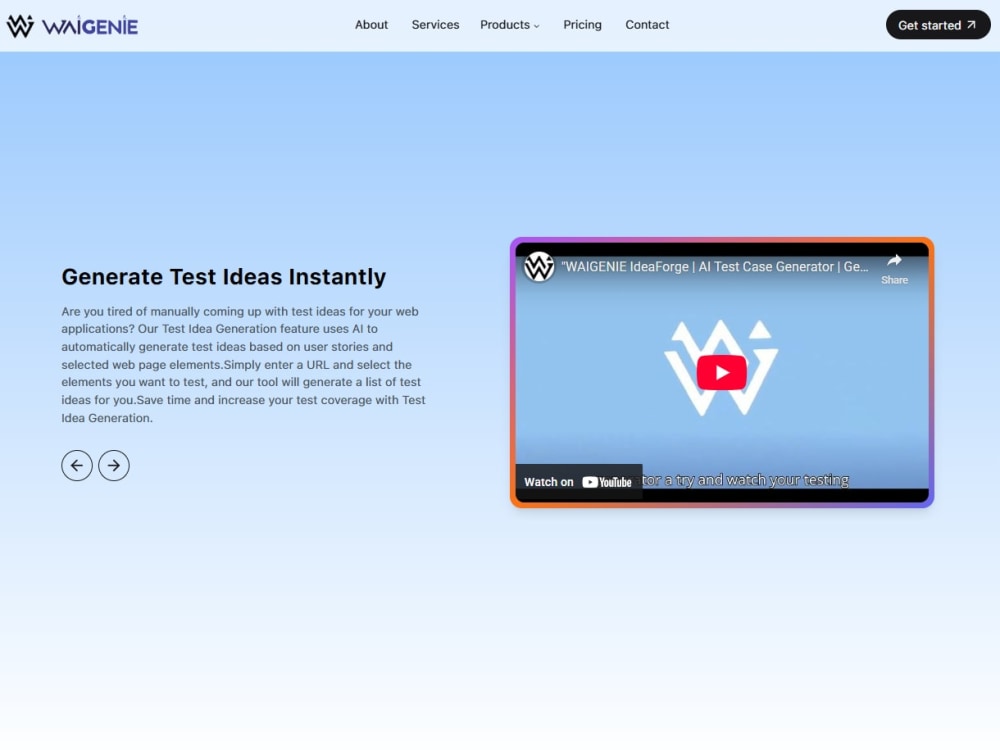Image resolution: width=1000 pixels, height=750 pixels.
Task: Advance to the next slide arrow
Action: (x=114, y=466)
